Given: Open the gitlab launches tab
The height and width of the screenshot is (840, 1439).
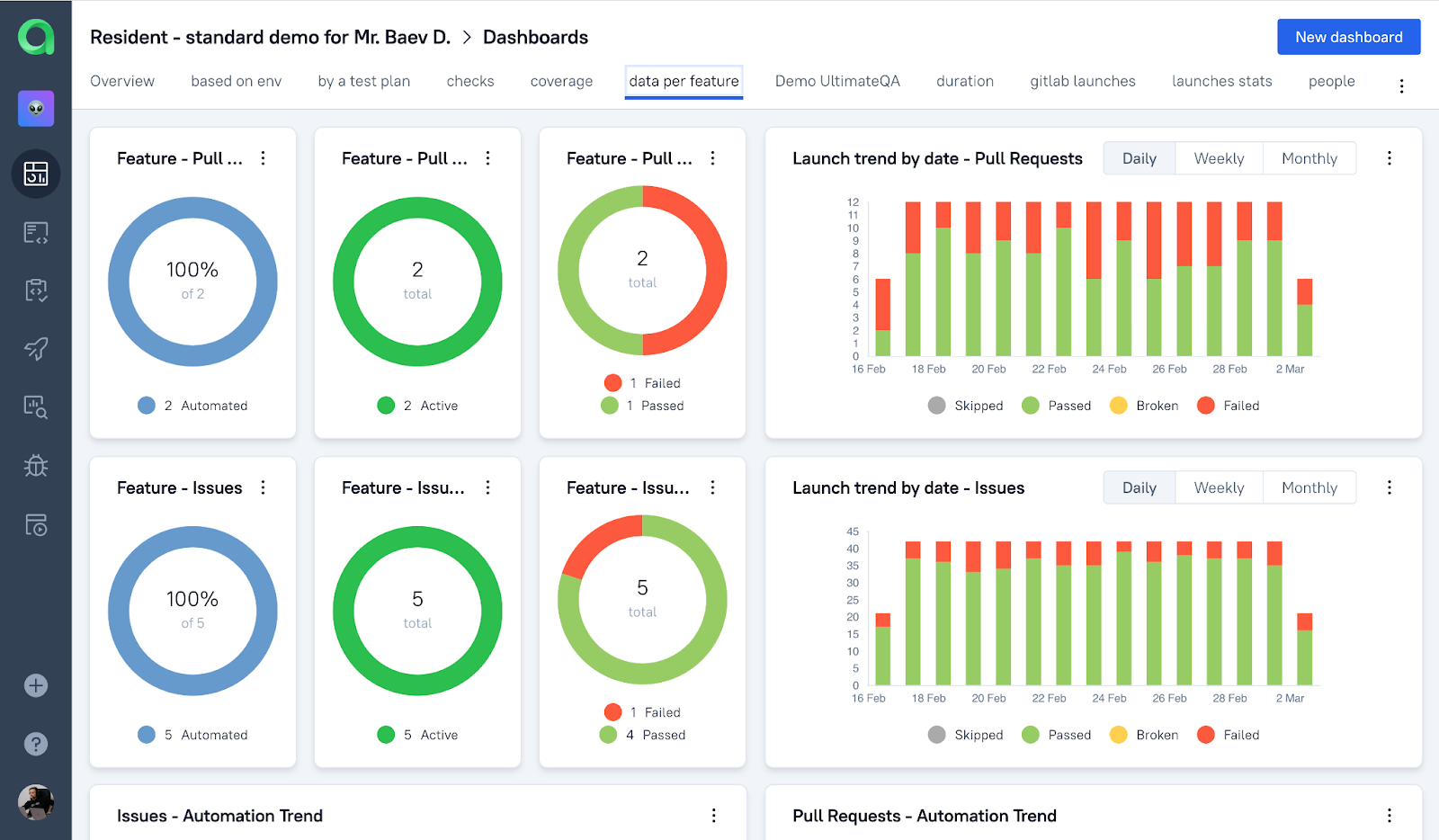Looking at the screenshot, I should (1082, 81).
